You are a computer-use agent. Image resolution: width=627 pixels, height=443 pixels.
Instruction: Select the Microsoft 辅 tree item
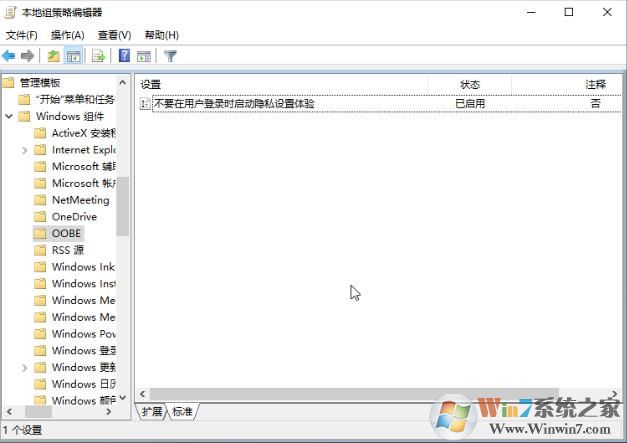click(84, 166)
